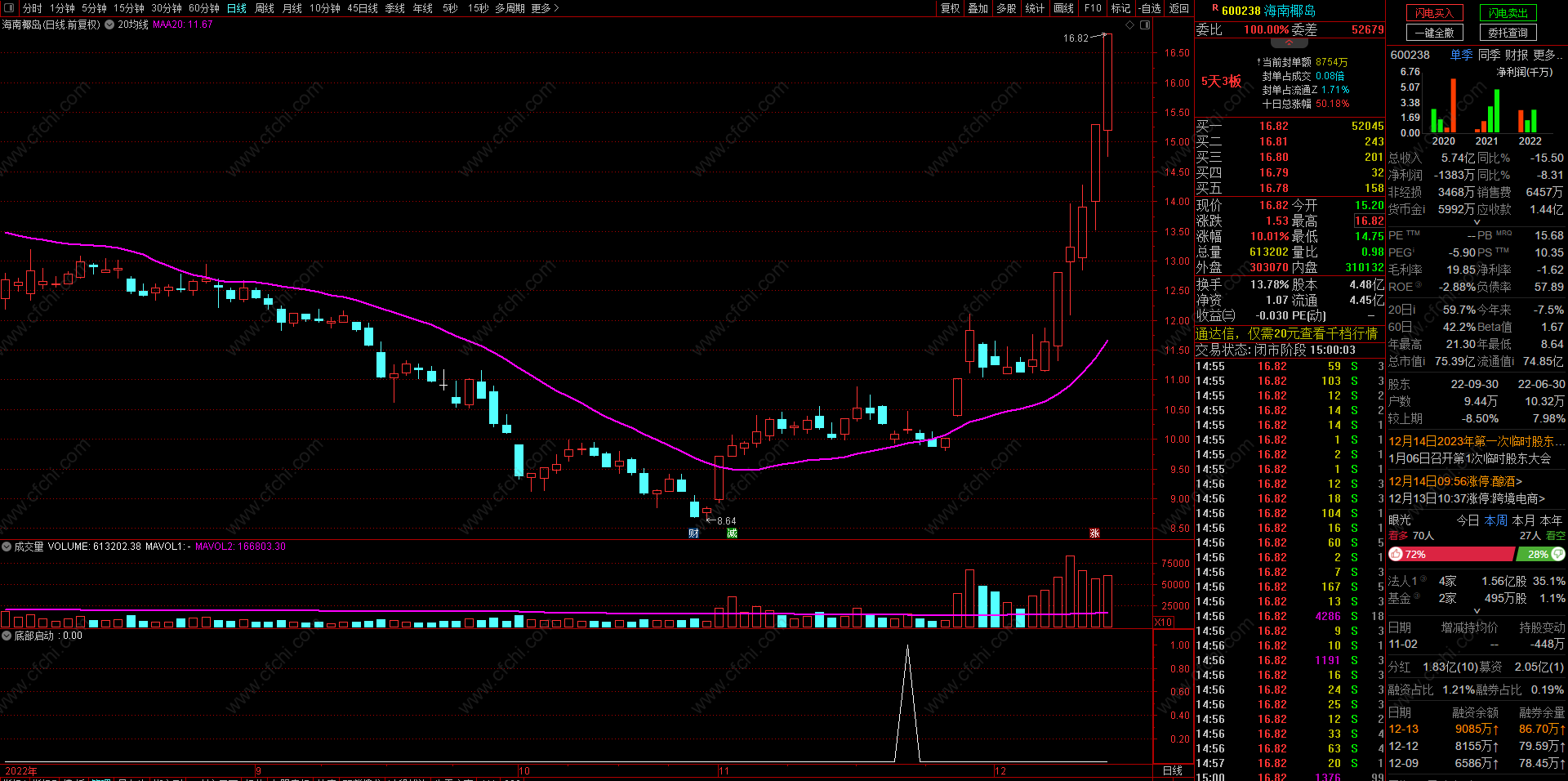This screenshot has height=781, width=1568.
Task: Click the 减 marker on the chart
Action: (x=732, y=533)
